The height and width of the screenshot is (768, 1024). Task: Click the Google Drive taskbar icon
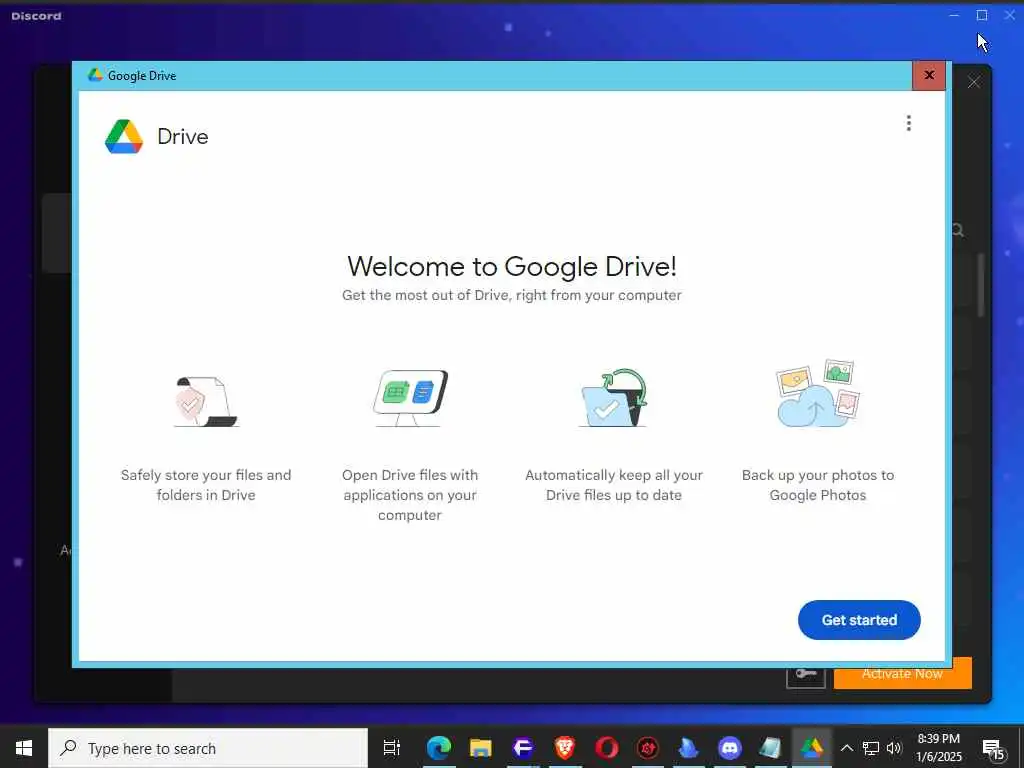click(812, 748)
